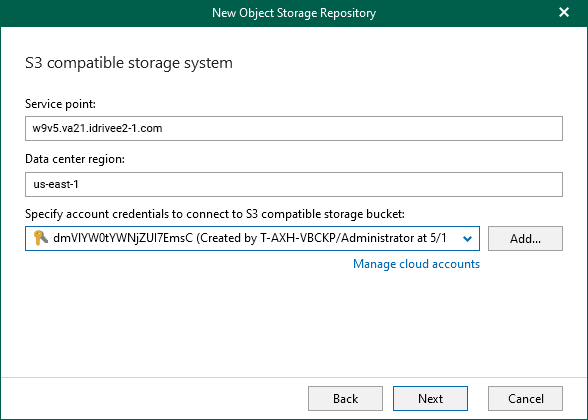This screenshot has height=420, width=588.
Task: Click the 'New Object Storage Repository' title
Action: point(294,13)
